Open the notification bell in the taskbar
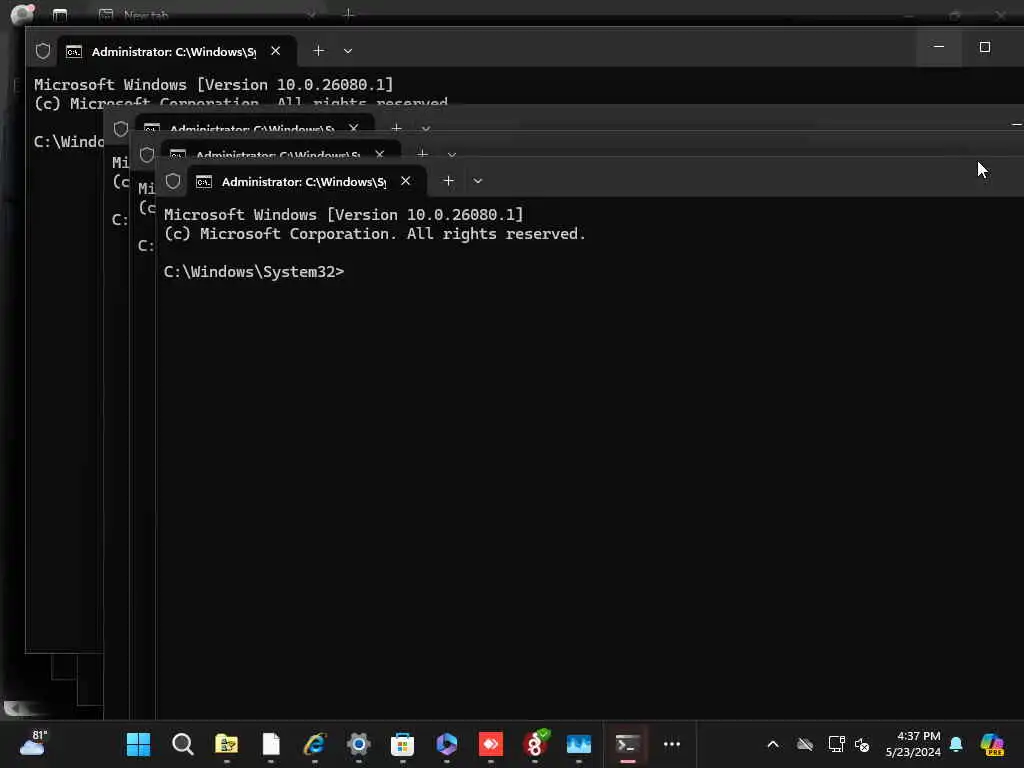 coord(956,744)
